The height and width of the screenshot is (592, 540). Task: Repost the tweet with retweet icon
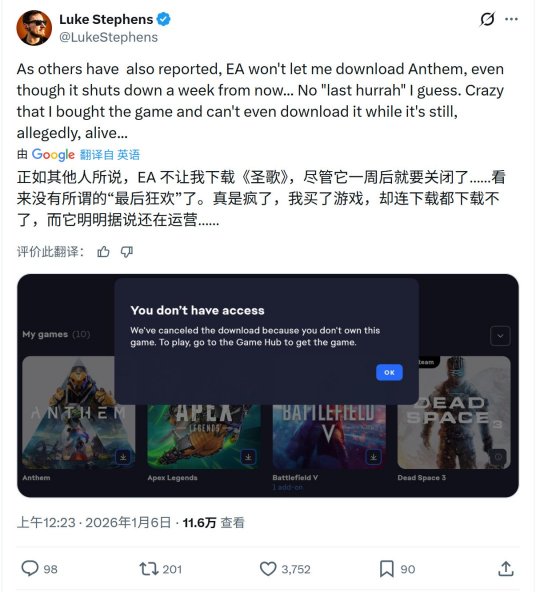tap(149, 569)
